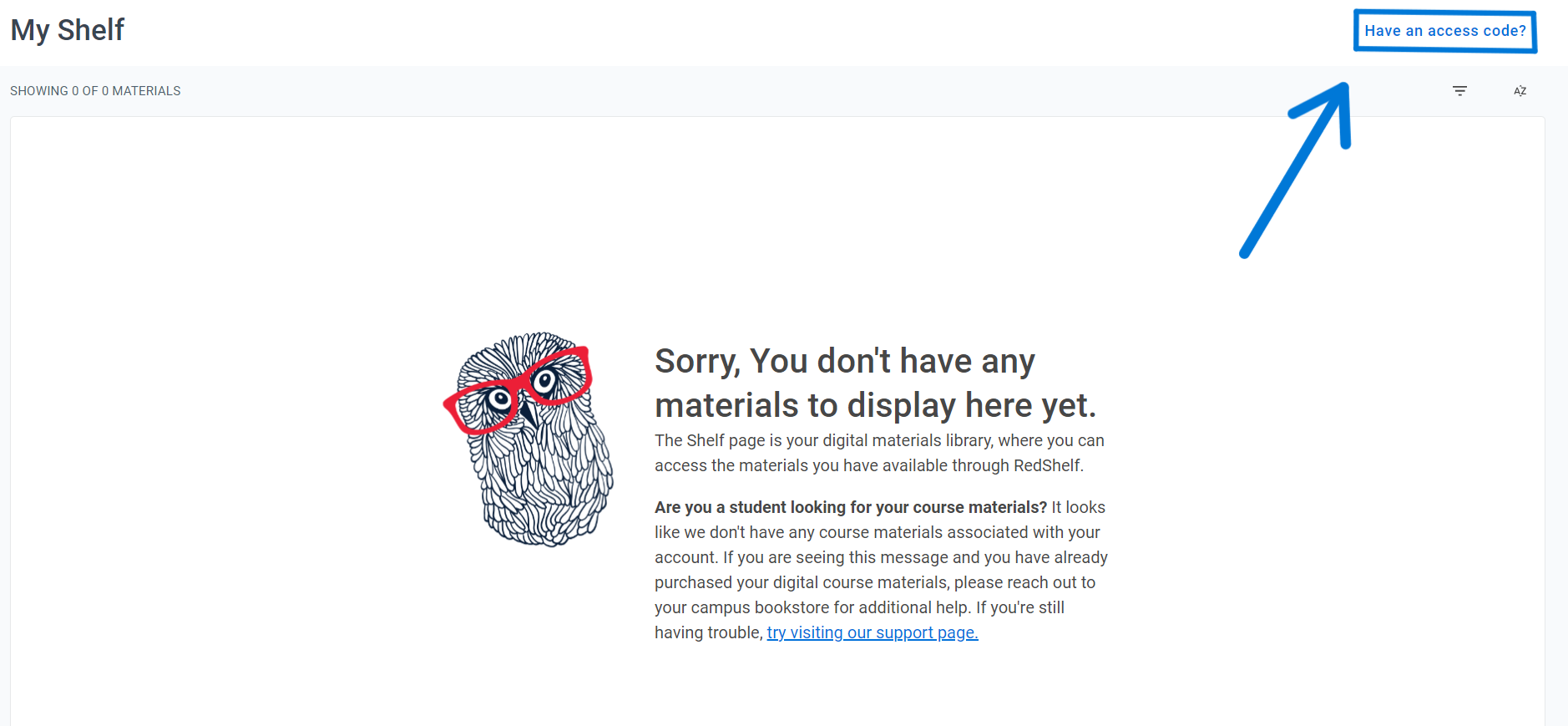This screenshot has width=1568, height=726.
Task: Open the "try visiting our support page" link
Action: coord(873,632)
